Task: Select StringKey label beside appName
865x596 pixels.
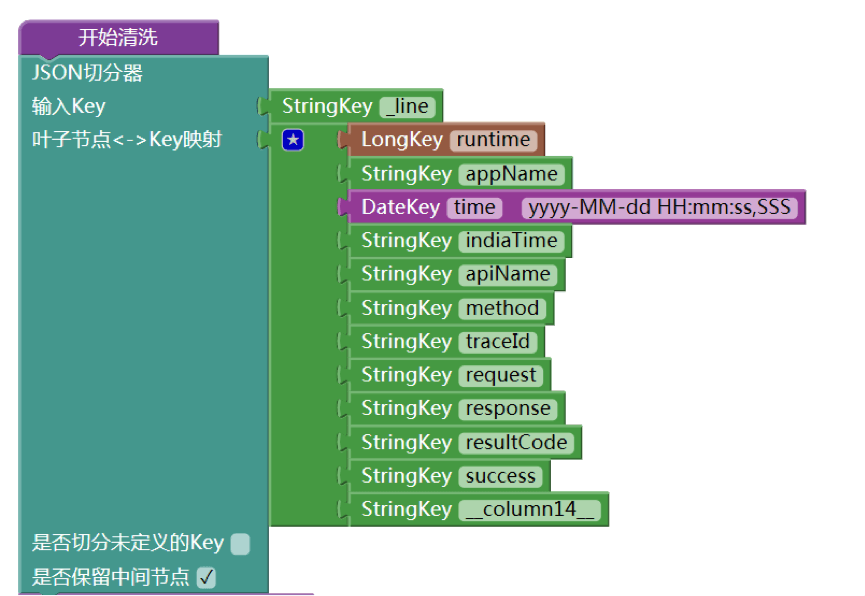Action: click(x=407, y=174)
